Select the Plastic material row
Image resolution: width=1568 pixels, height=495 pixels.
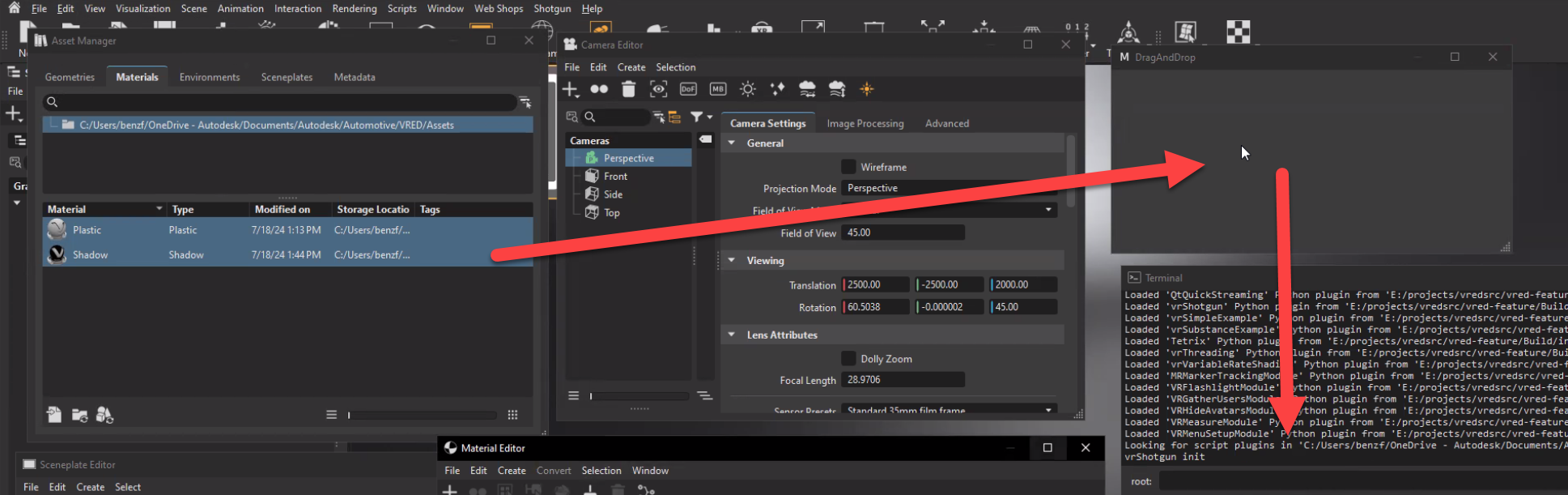(x=288, y=230)
